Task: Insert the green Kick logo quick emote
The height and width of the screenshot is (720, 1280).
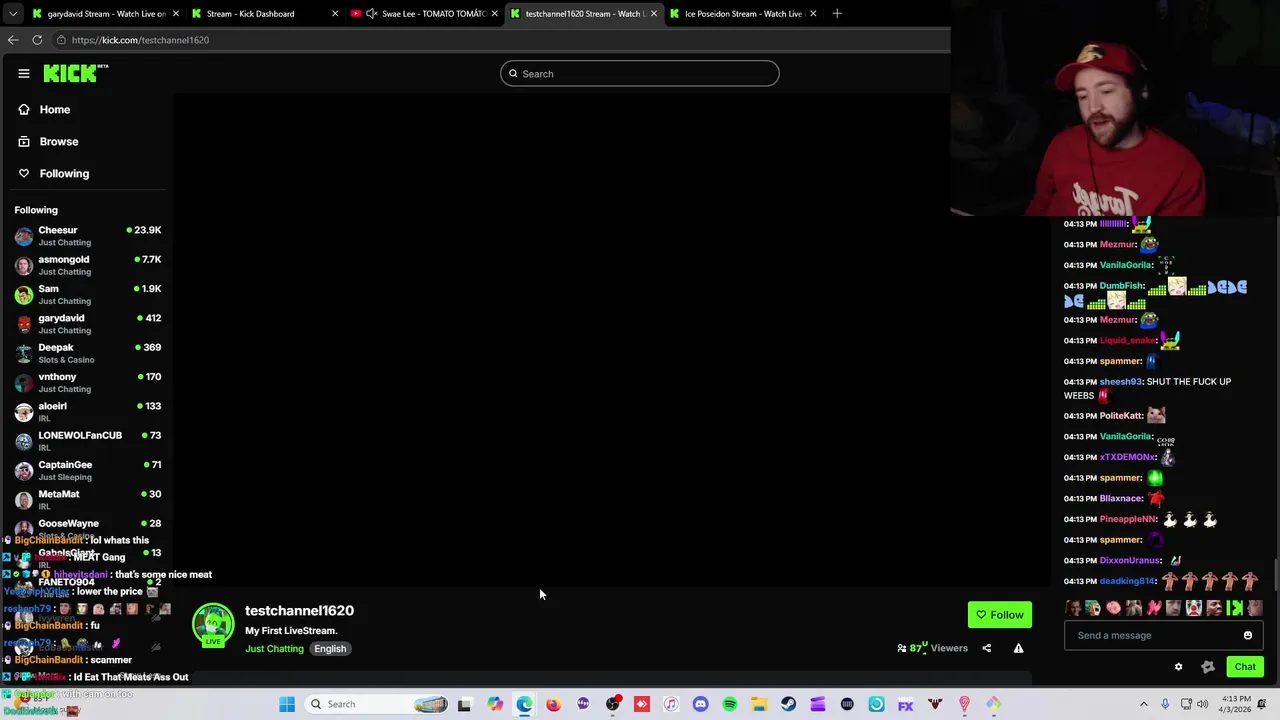Action: [x=1235, y=607]
